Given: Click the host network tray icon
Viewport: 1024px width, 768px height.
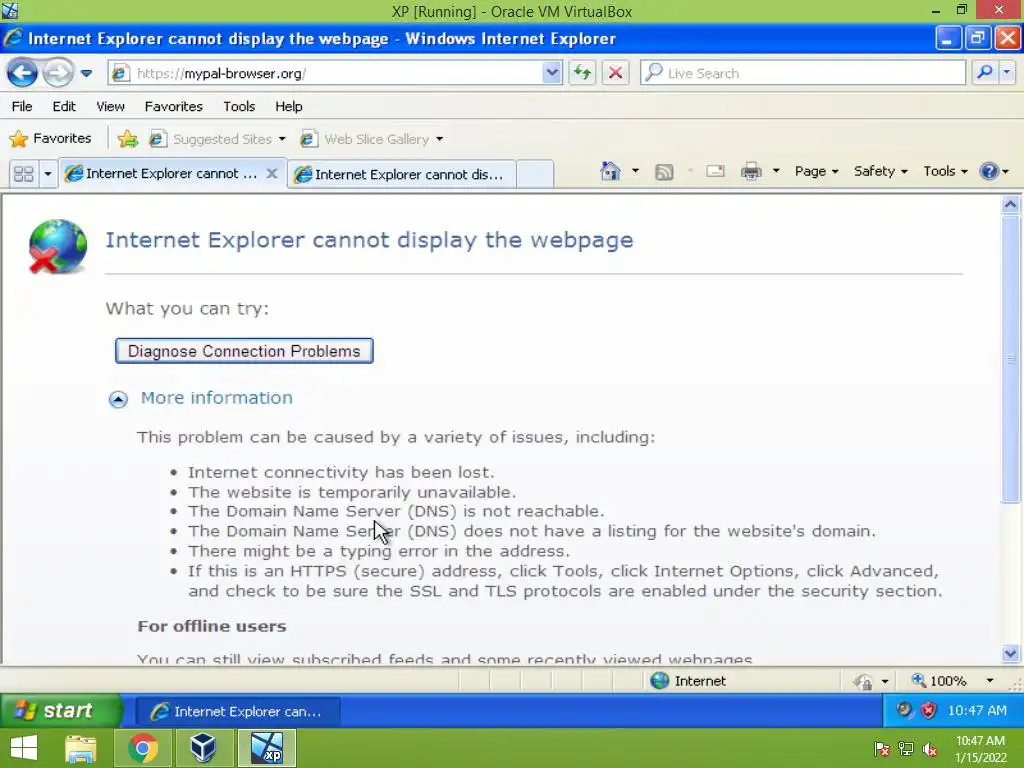Looking at the screenshot, I should click(906, 750).
